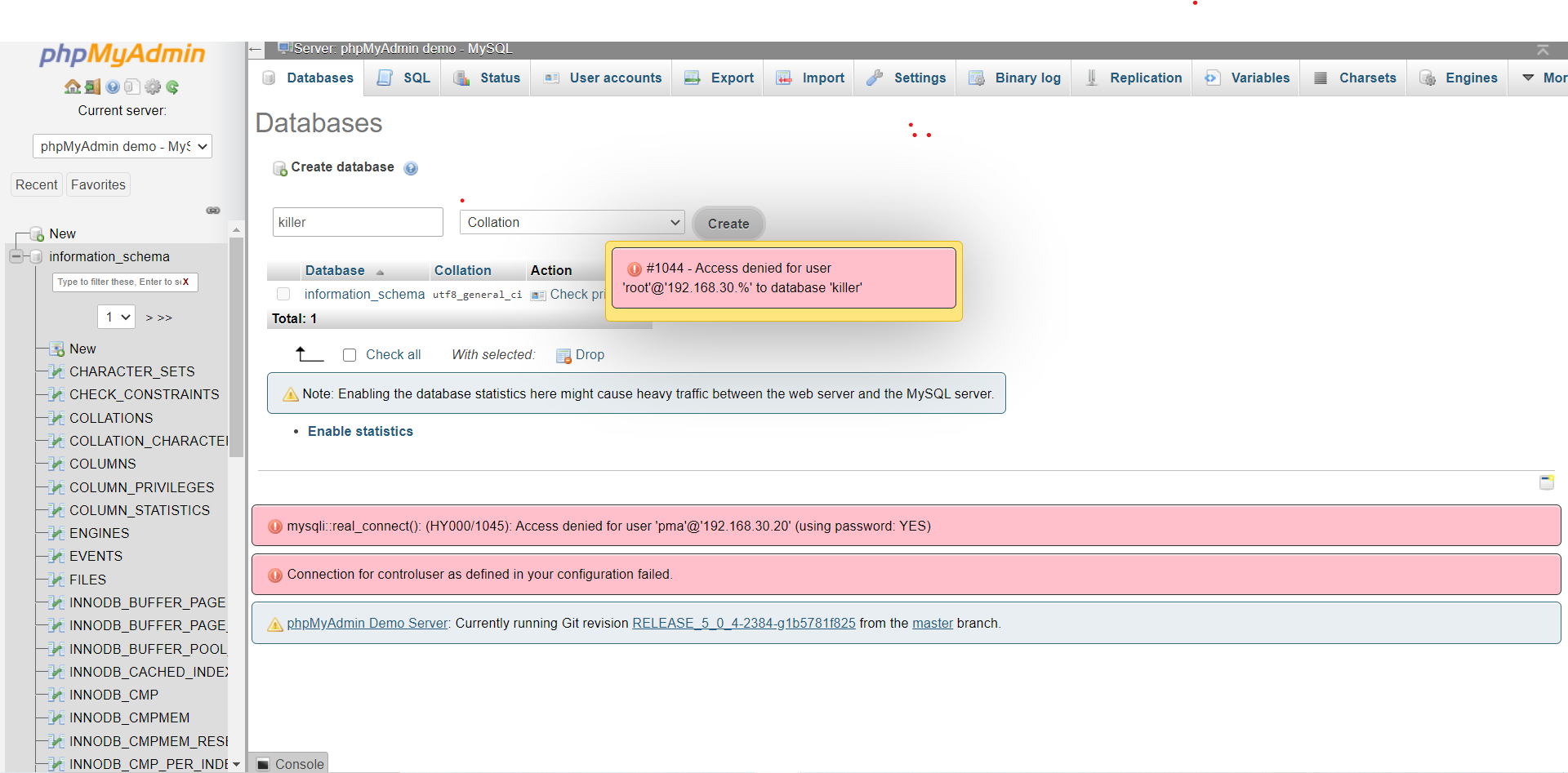Image resolution: width=1568 pixels, height=773 pixels.
Task: Click the Check privileges icon
Action: click(538, 295)
